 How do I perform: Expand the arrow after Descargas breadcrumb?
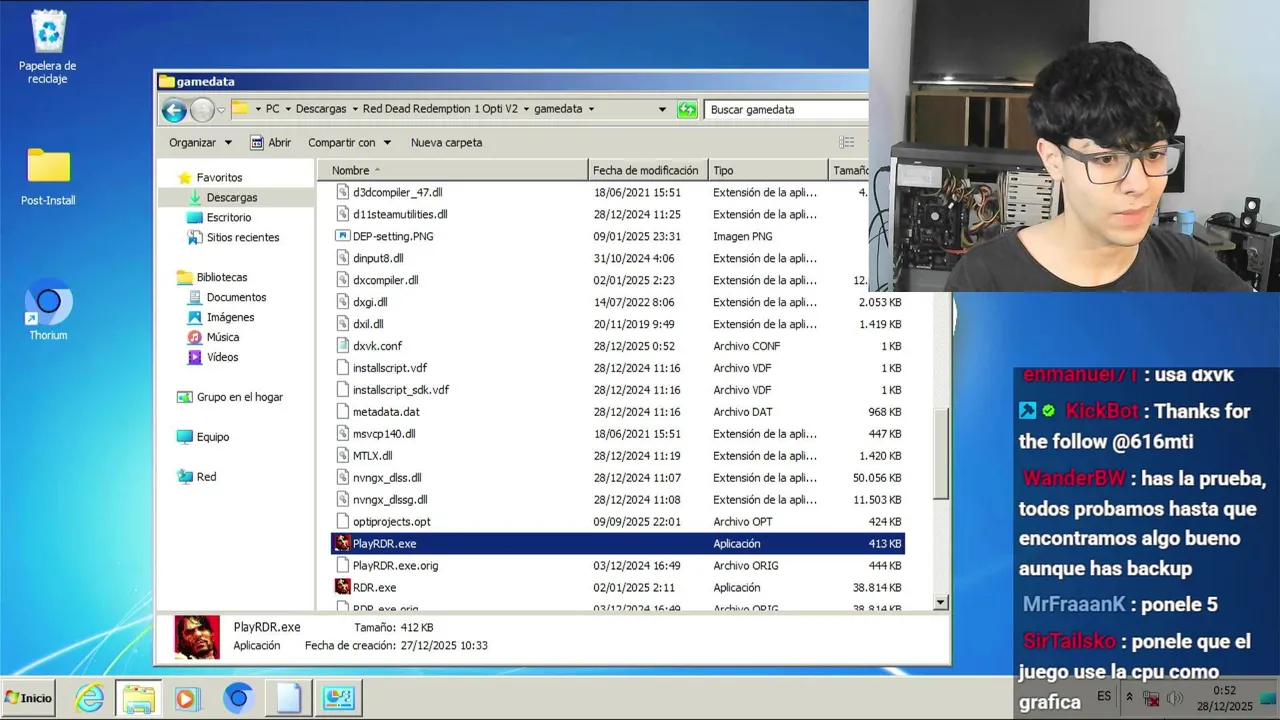point(355,109)
